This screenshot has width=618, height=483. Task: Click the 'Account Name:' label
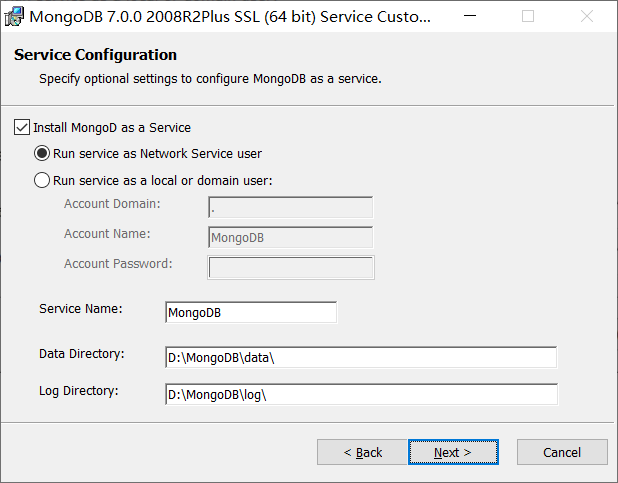107,233
